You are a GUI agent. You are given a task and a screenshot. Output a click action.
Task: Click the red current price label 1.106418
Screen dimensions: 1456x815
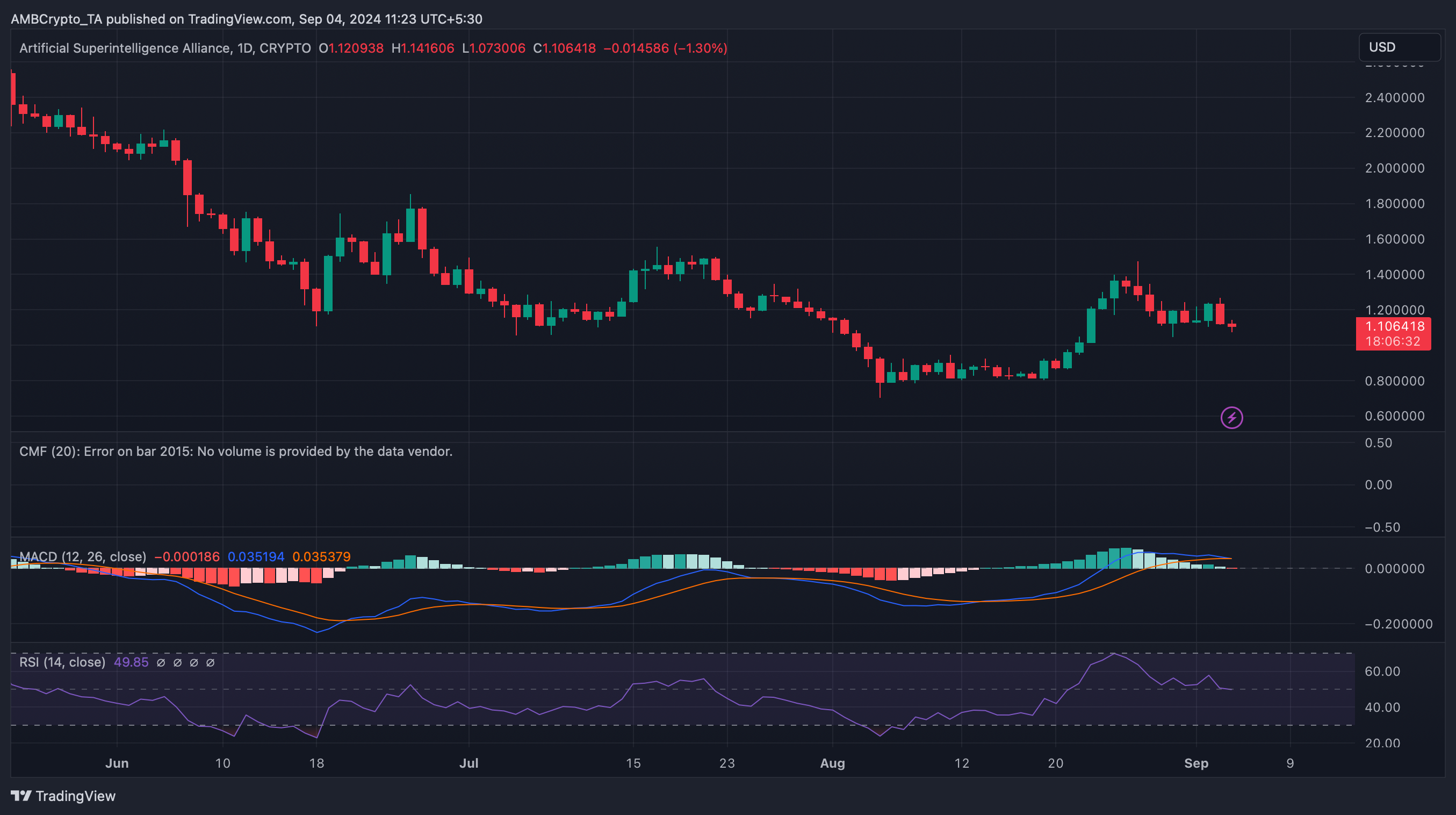(x=1394, y=326)
